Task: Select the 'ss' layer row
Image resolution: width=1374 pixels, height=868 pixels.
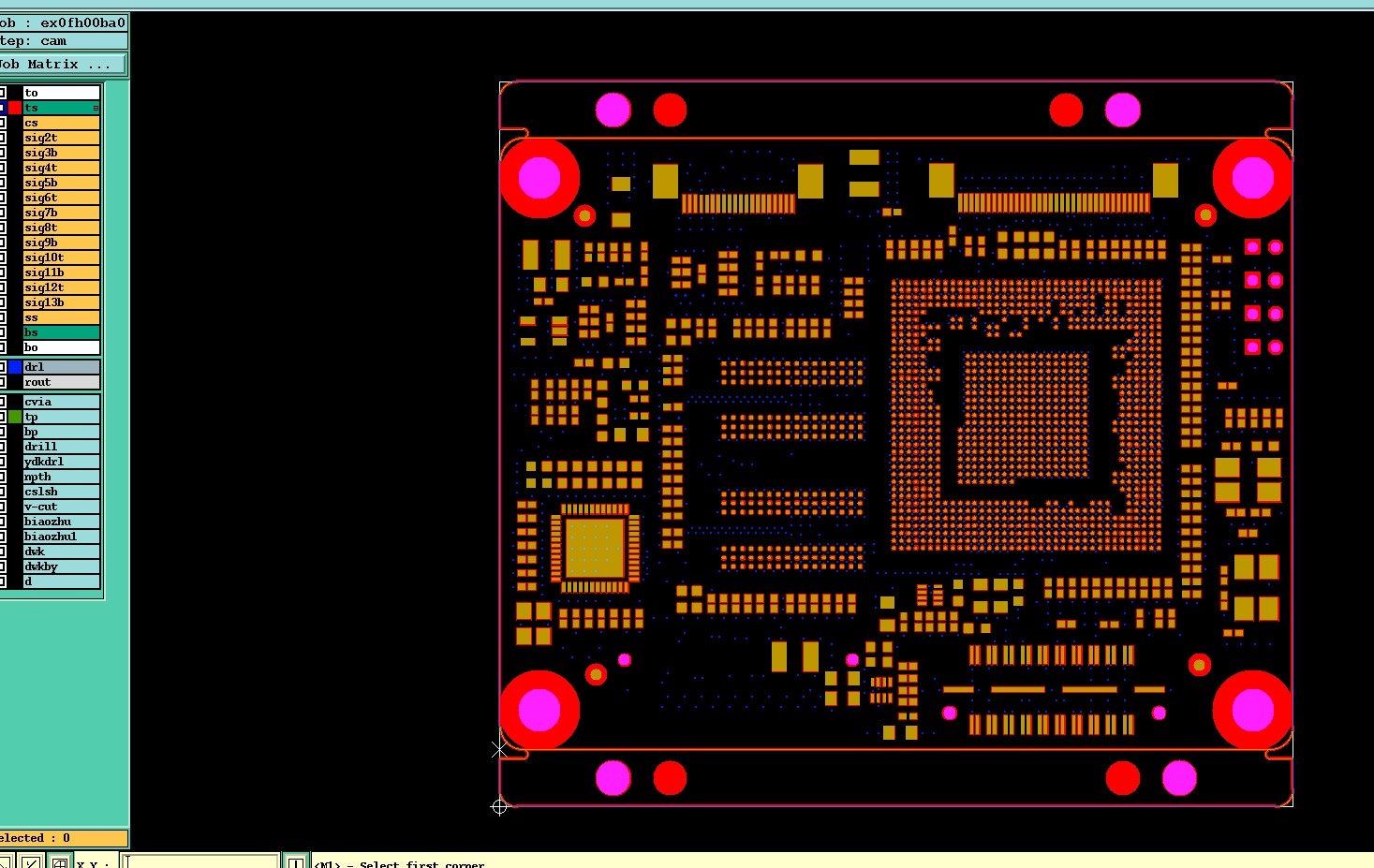Action: [62, 317]
